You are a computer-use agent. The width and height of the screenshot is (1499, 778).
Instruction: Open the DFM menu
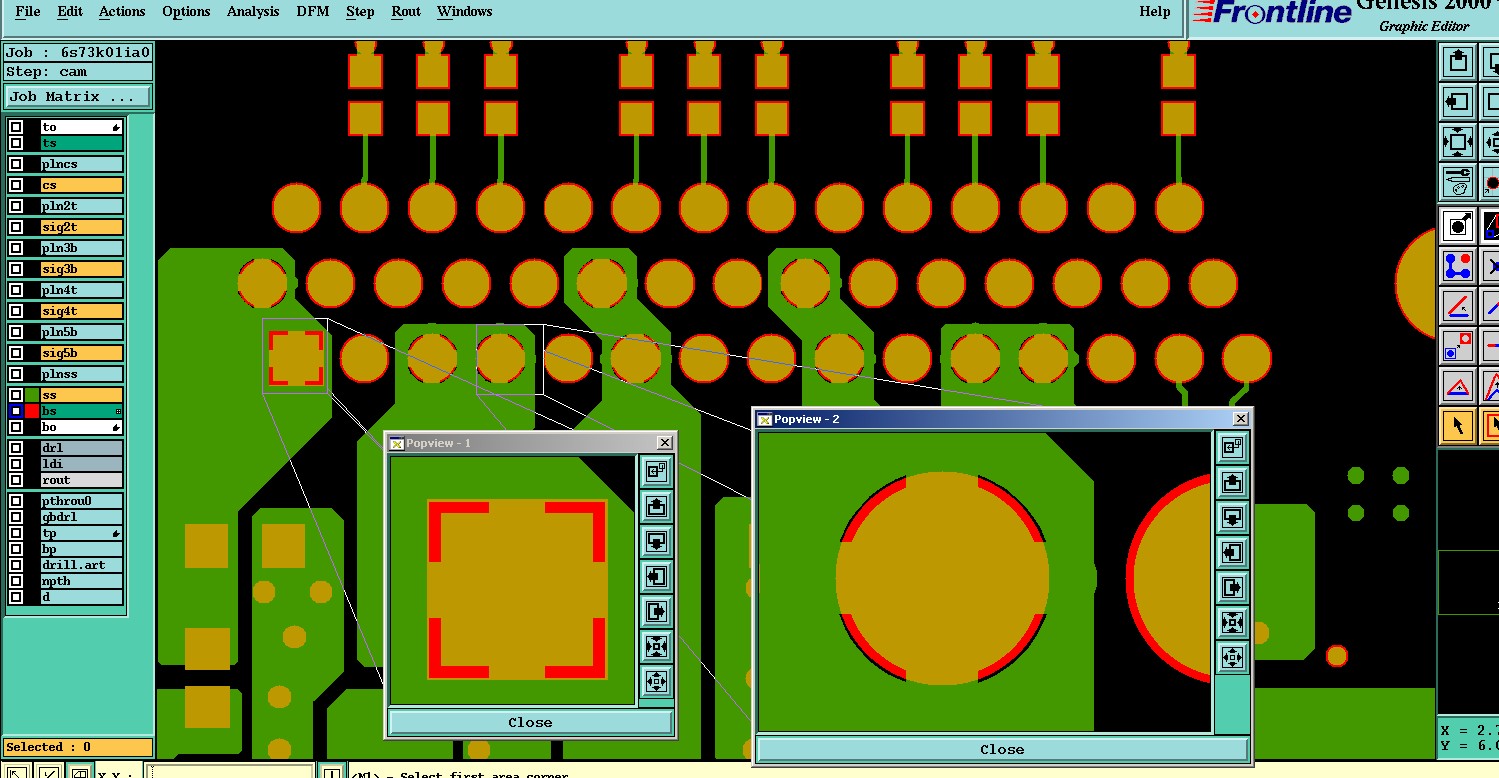pos(313,12)
